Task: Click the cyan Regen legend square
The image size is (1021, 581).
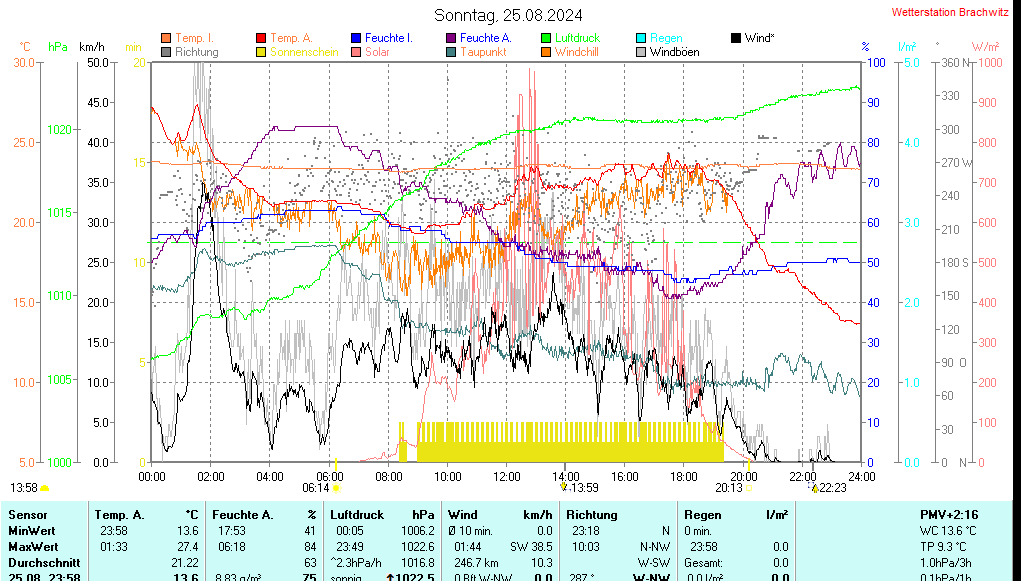Action: click(642, 38)
